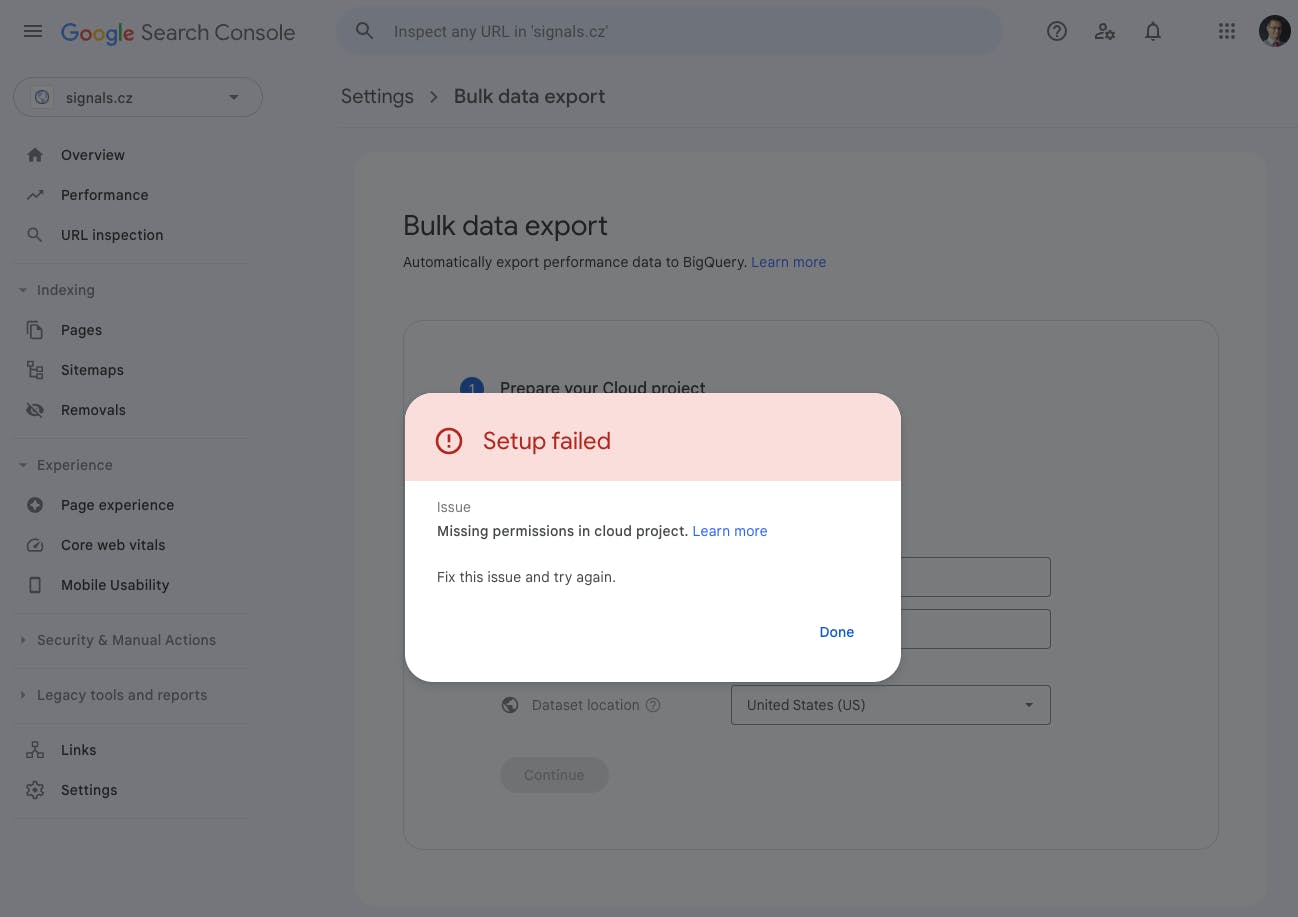Click the Mobile Usability phone icon

[x=35, y=585]
